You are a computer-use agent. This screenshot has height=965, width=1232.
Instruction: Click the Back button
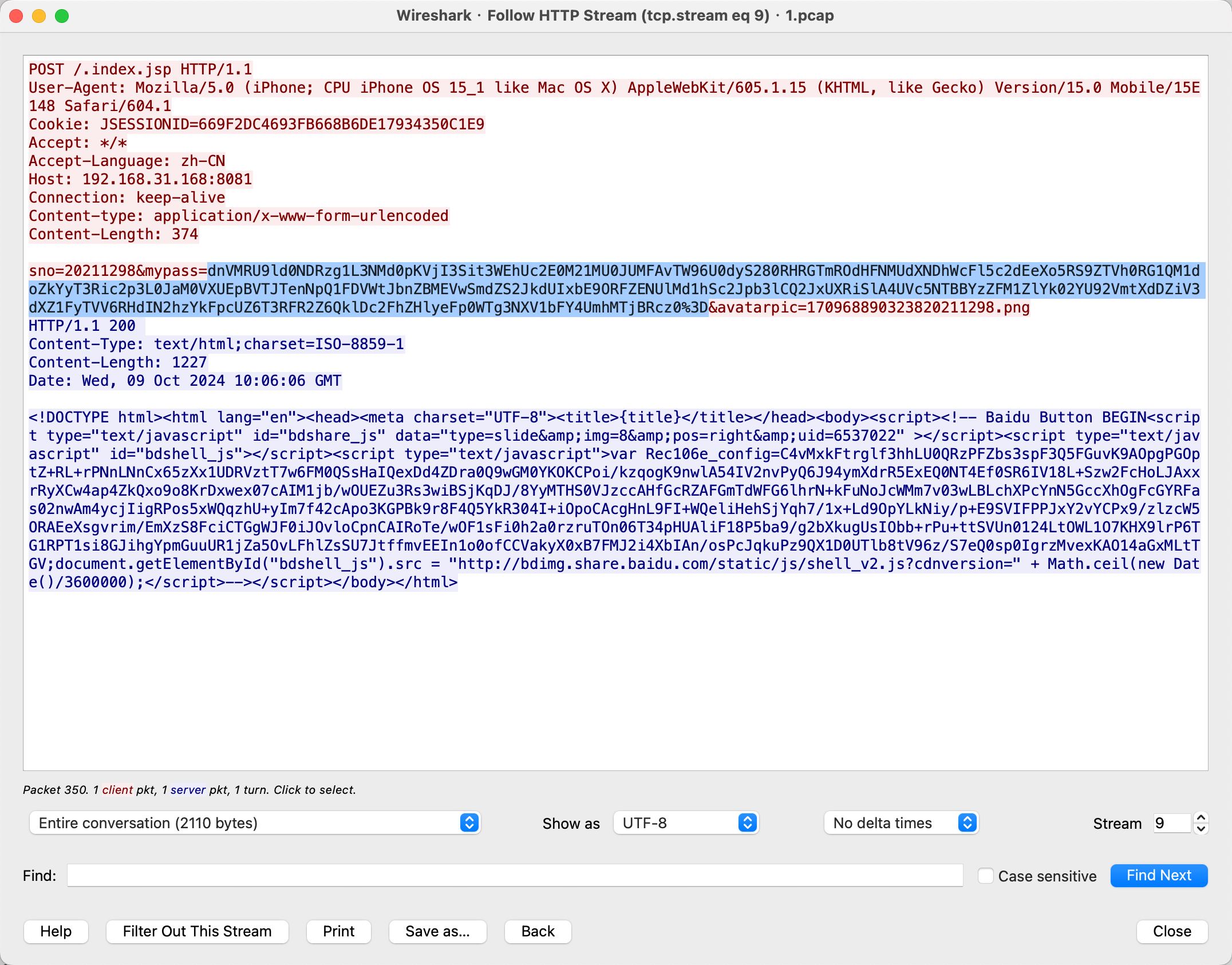[x=538, y=931]
